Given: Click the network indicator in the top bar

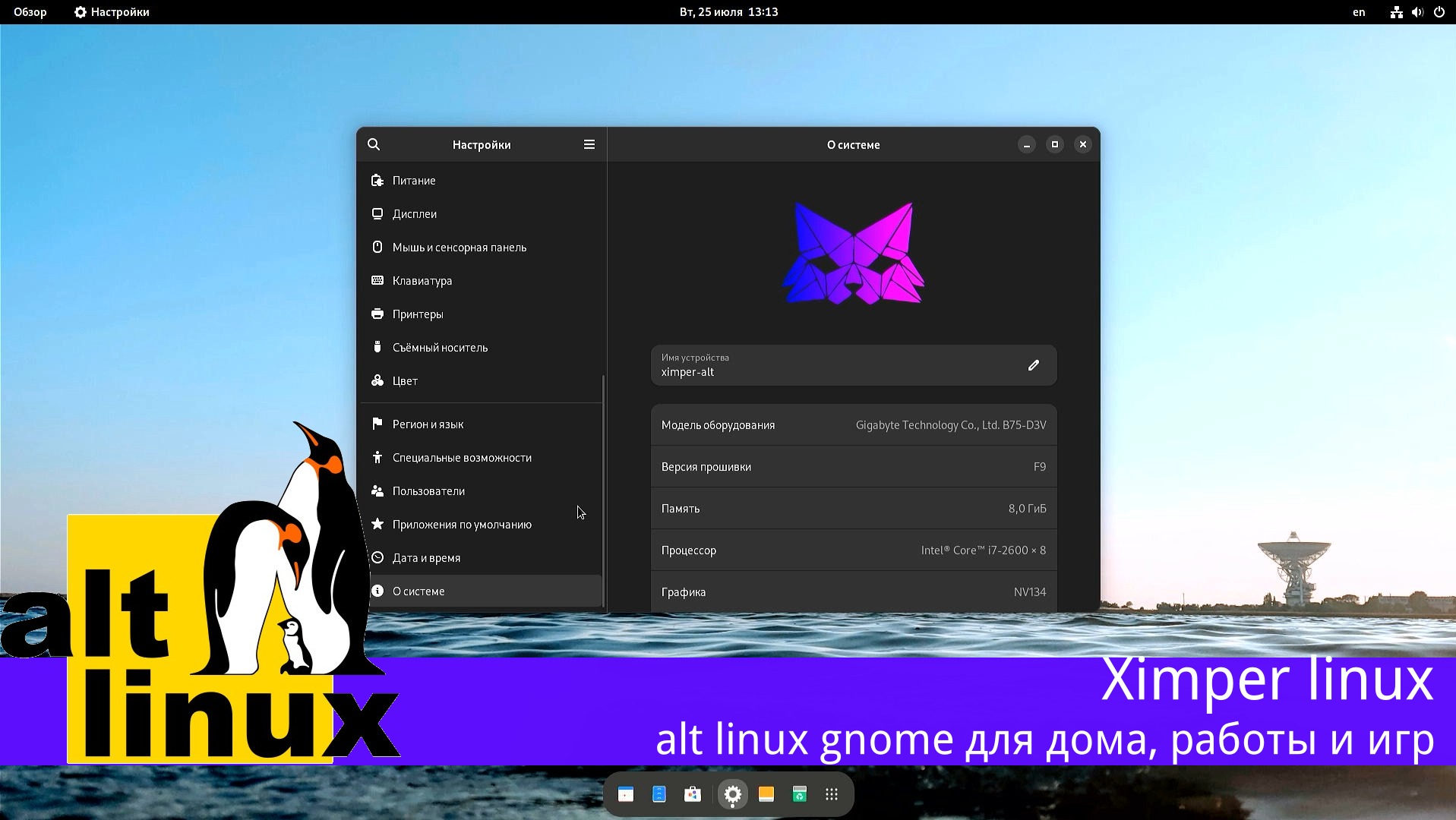Looking at the screenshot, I should click(1396, 11).
